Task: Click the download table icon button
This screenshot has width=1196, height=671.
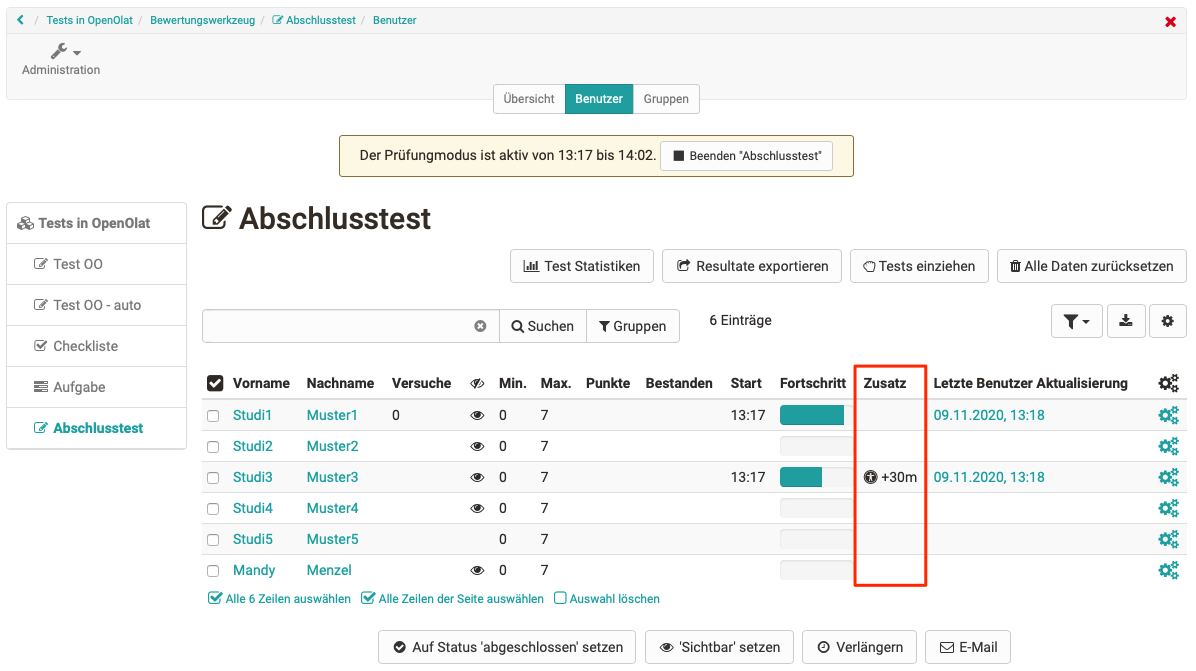Action: 1126,321
